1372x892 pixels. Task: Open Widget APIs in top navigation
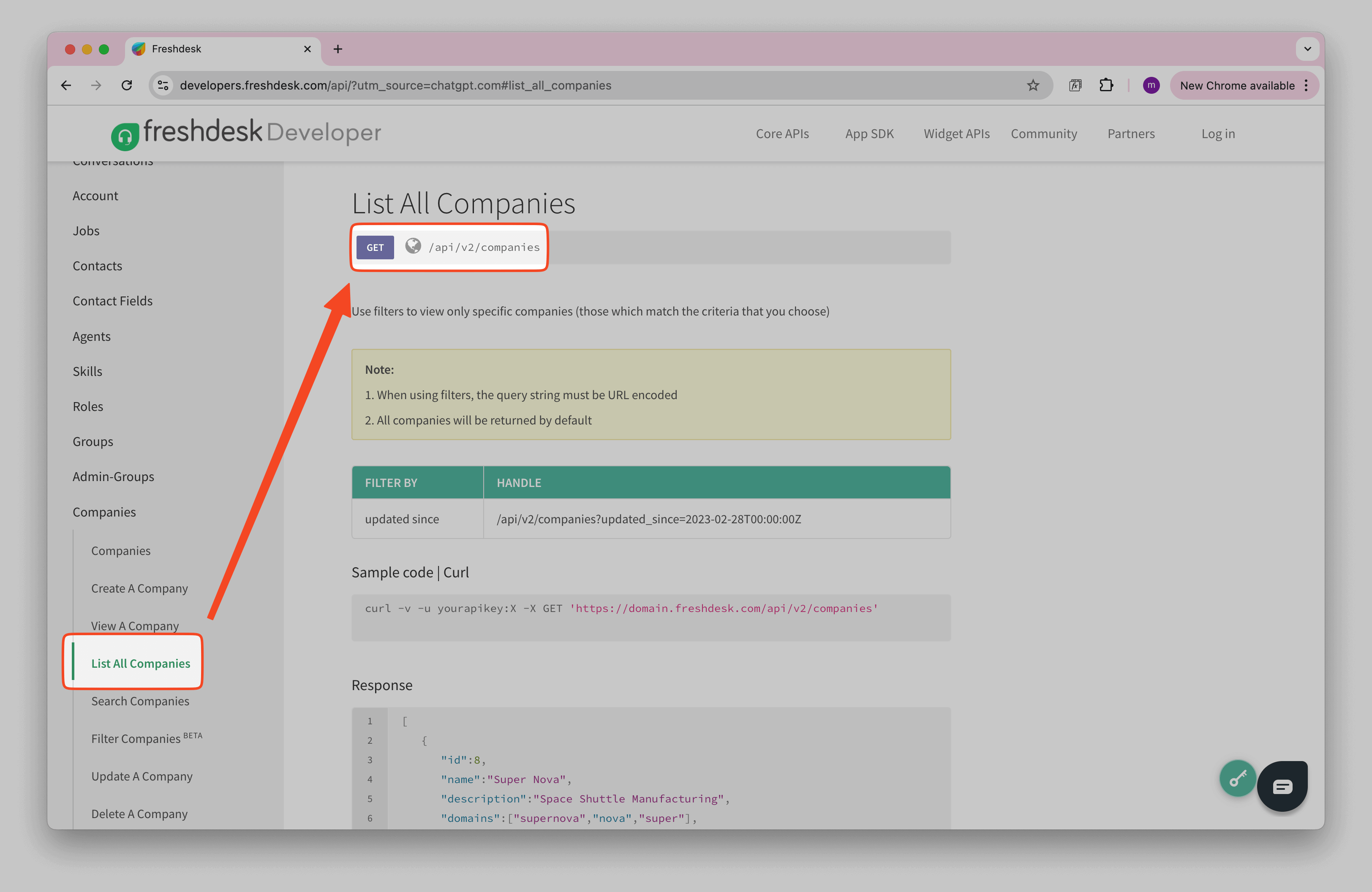[x=956, y=134]
